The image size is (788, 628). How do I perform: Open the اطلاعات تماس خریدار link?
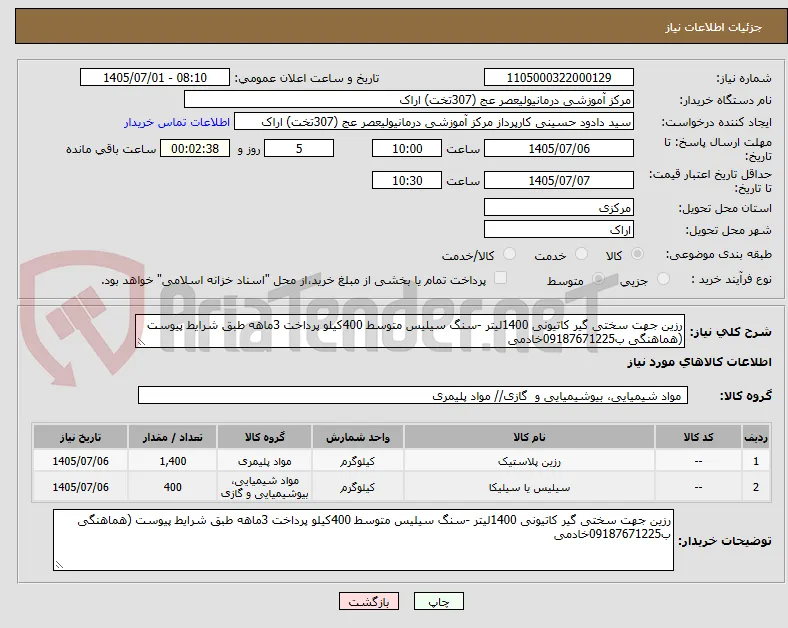click(x=177, y=122)
